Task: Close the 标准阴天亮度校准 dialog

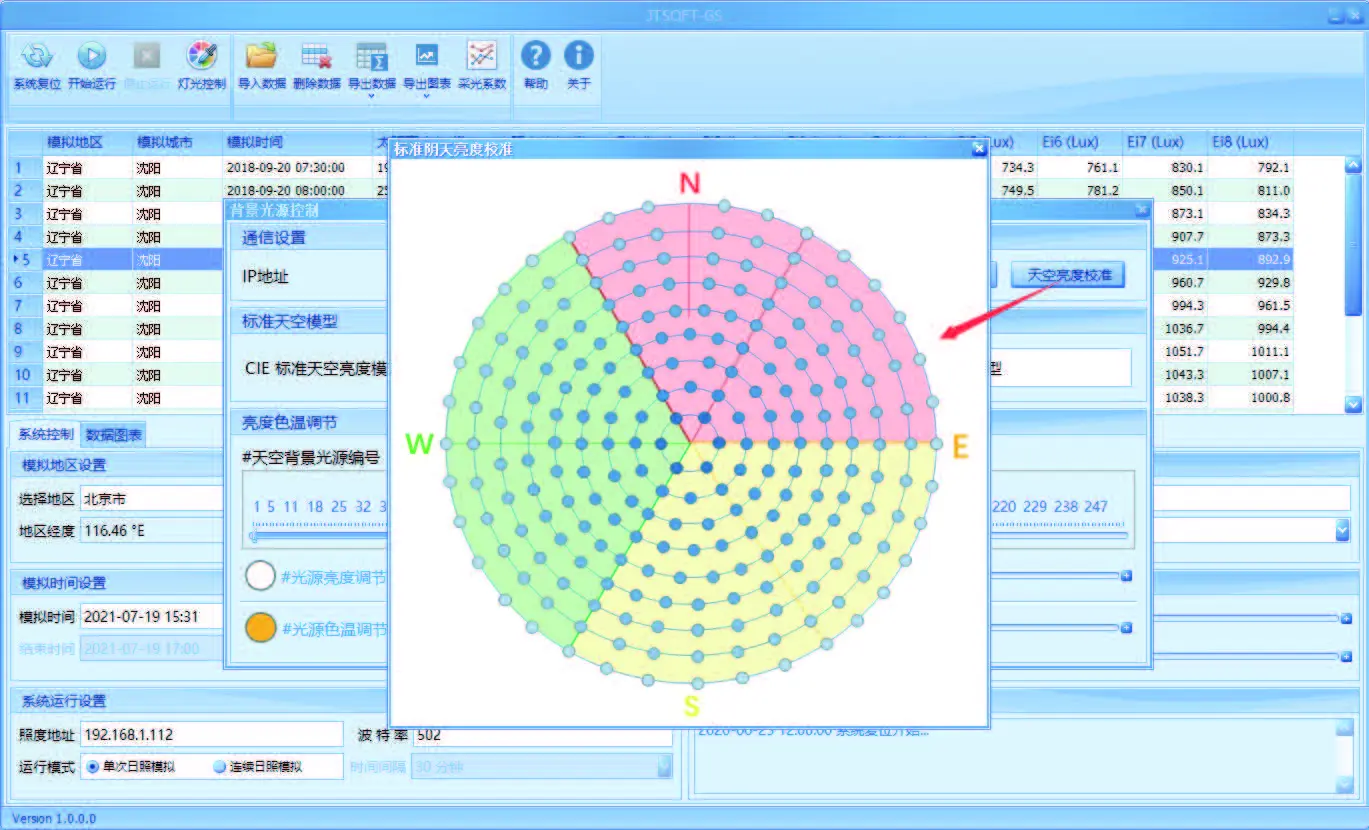Action: 979,149
